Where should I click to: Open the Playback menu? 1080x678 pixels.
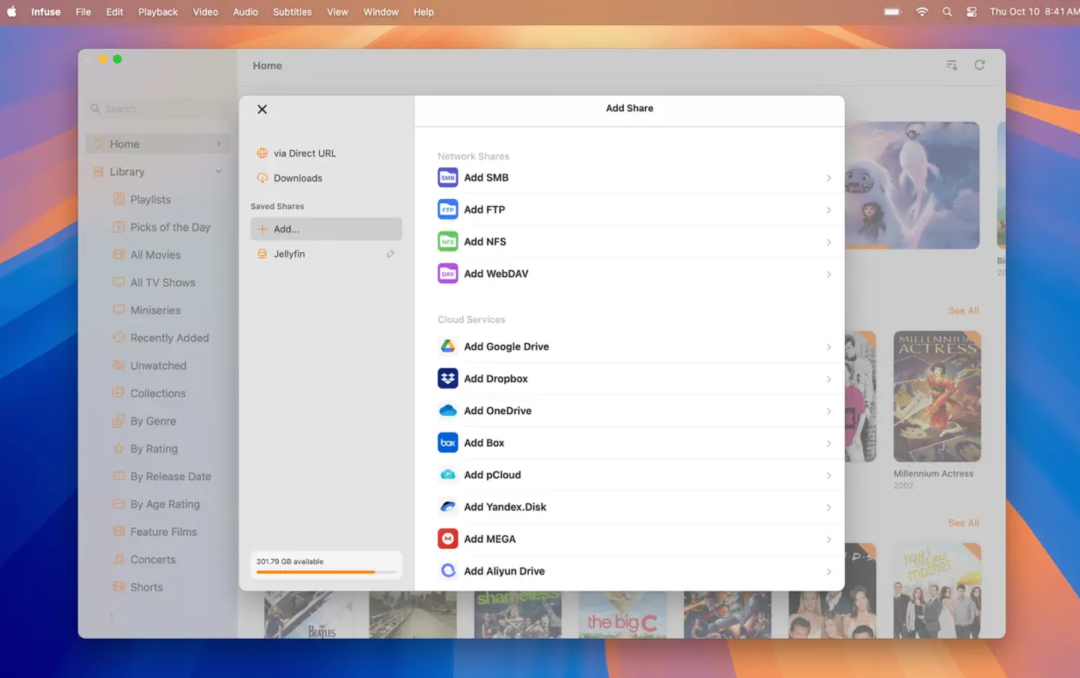click(158, 12)
